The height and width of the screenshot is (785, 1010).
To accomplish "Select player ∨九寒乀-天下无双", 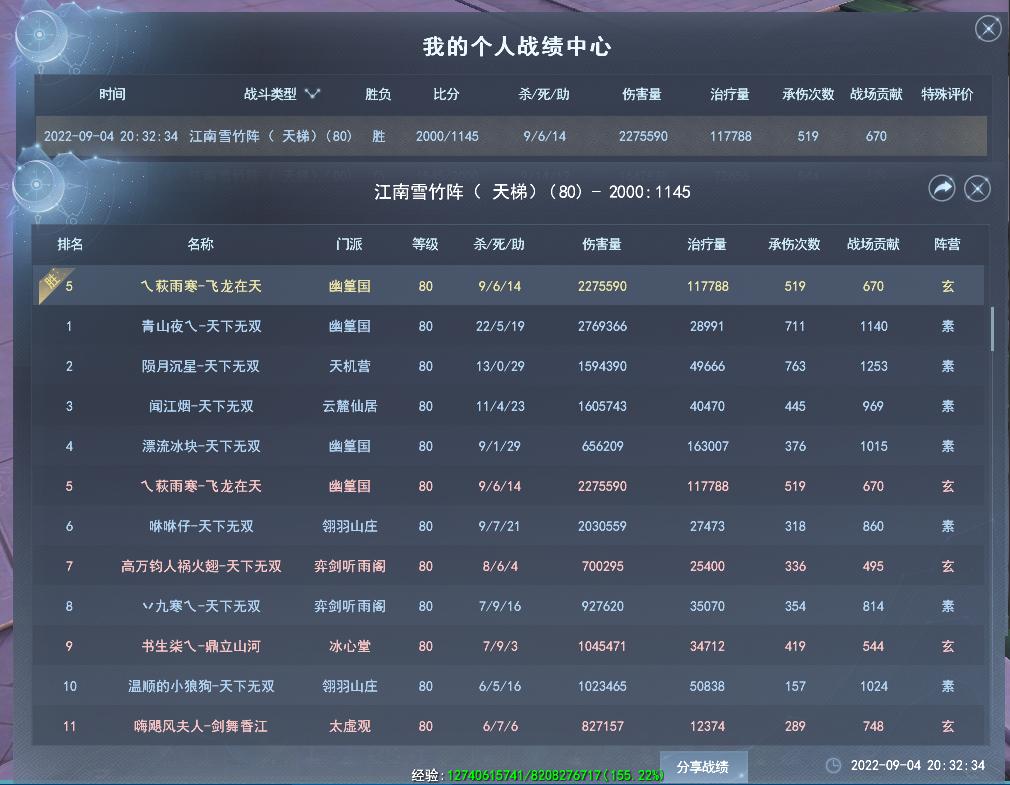I will coord(202,606).
